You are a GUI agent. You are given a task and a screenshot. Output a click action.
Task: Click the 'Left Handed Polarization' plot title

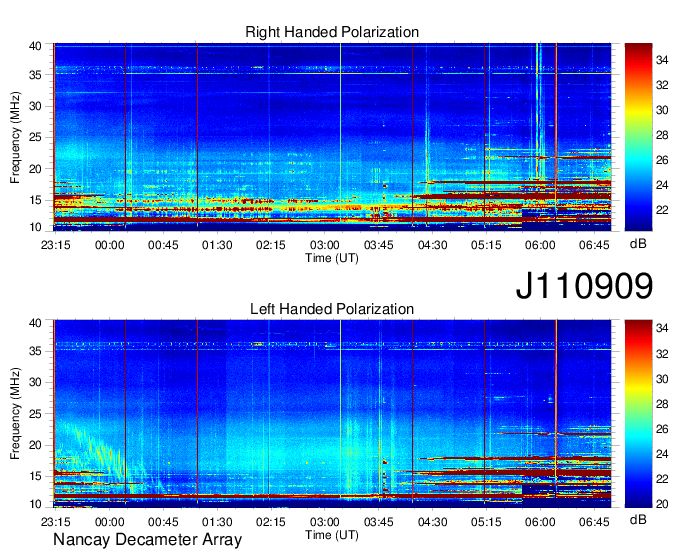[x=332, y=309]
